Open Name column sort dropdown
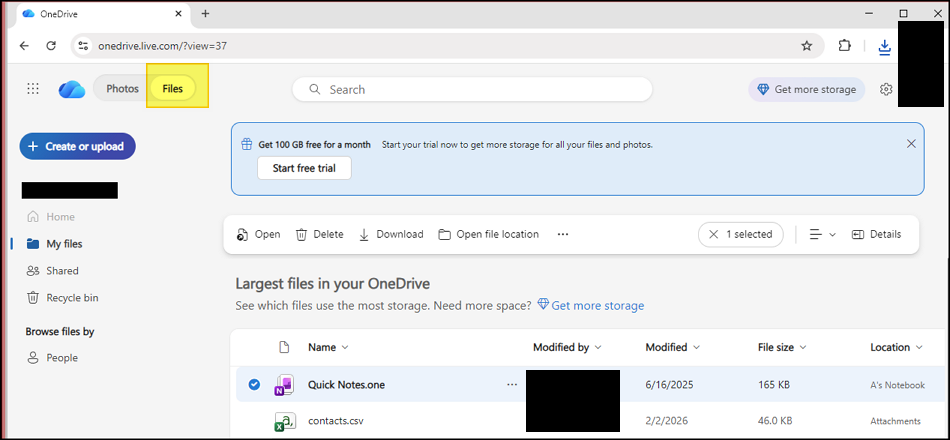This screenshot has width=950, height=440. [x=328, y=347]
